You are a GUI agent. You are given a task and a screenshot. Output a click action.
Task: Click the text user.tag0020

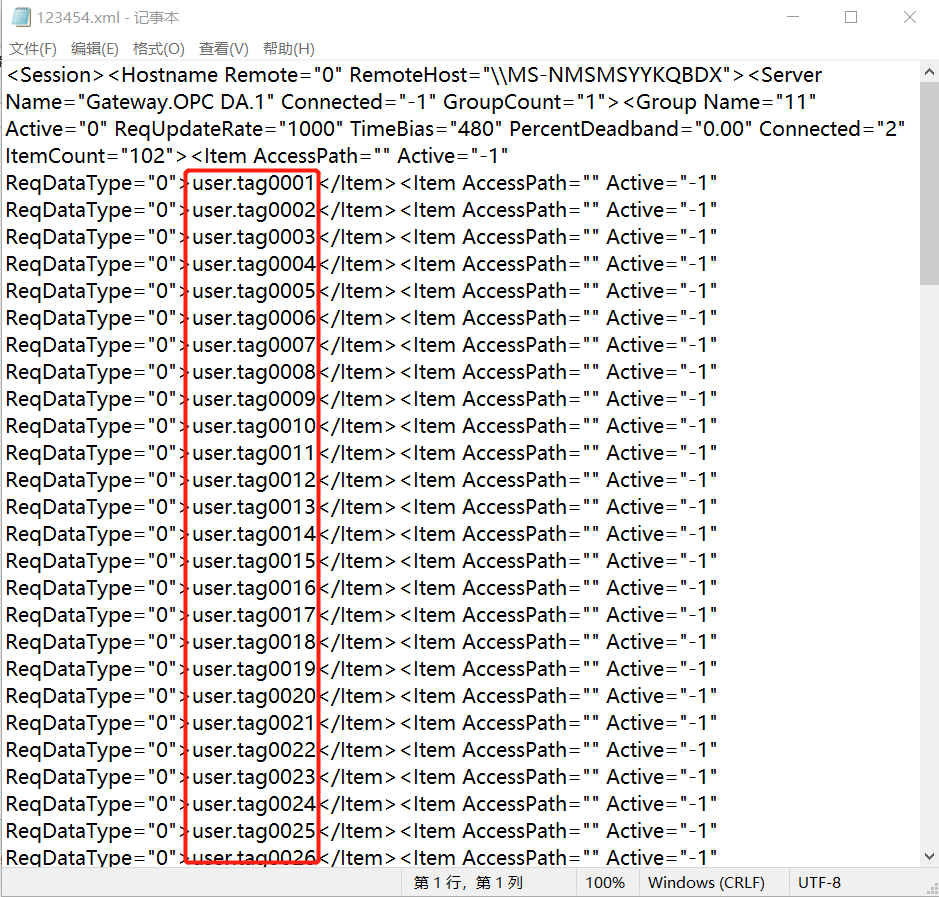click(253, 696)
